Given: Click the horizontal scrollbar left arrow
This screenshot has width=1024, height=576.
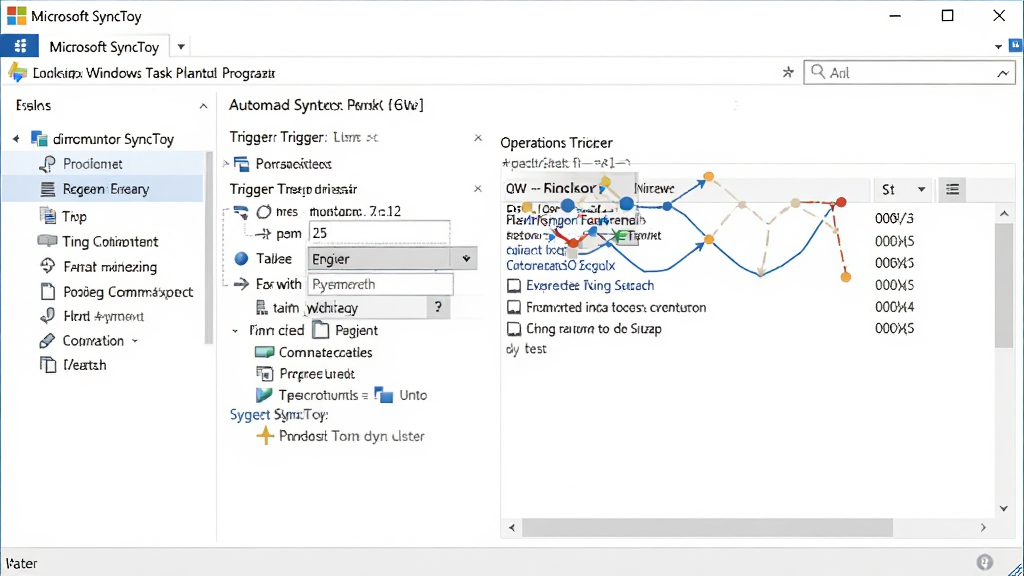Looking at the screenshot, I should (x=512, y=528).
